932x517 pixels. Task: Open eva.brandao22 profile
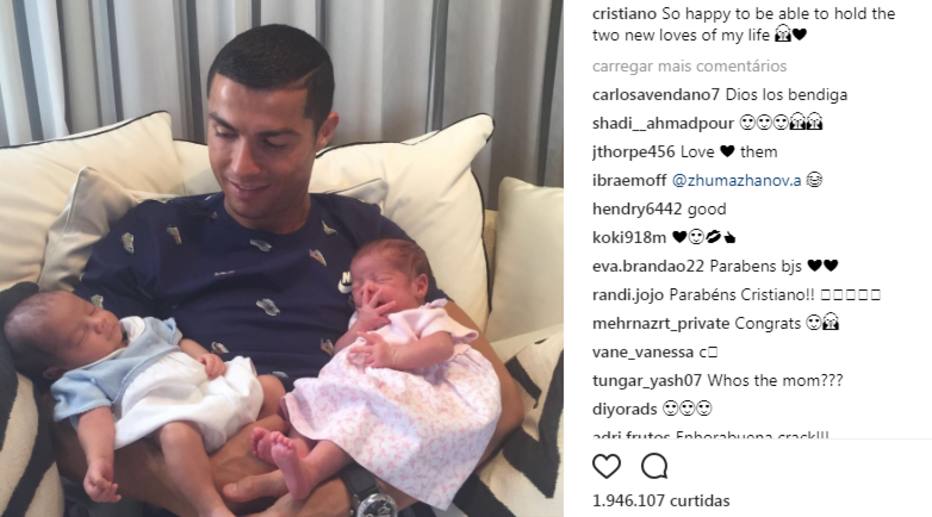[648, 266]
